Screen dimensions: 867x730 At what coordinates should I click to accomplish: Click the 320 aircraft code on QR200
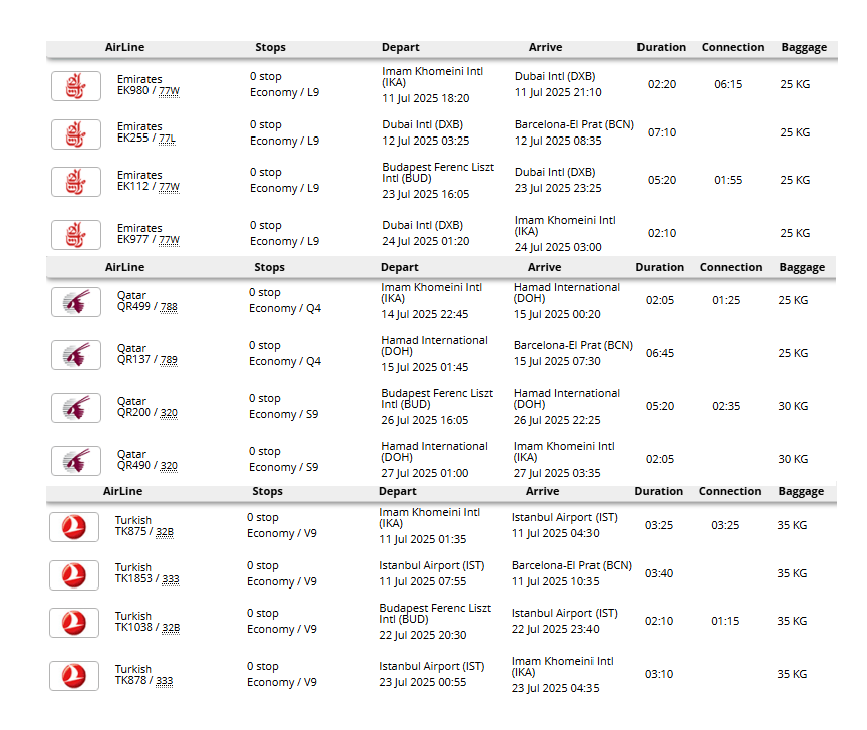click(169, 413)
